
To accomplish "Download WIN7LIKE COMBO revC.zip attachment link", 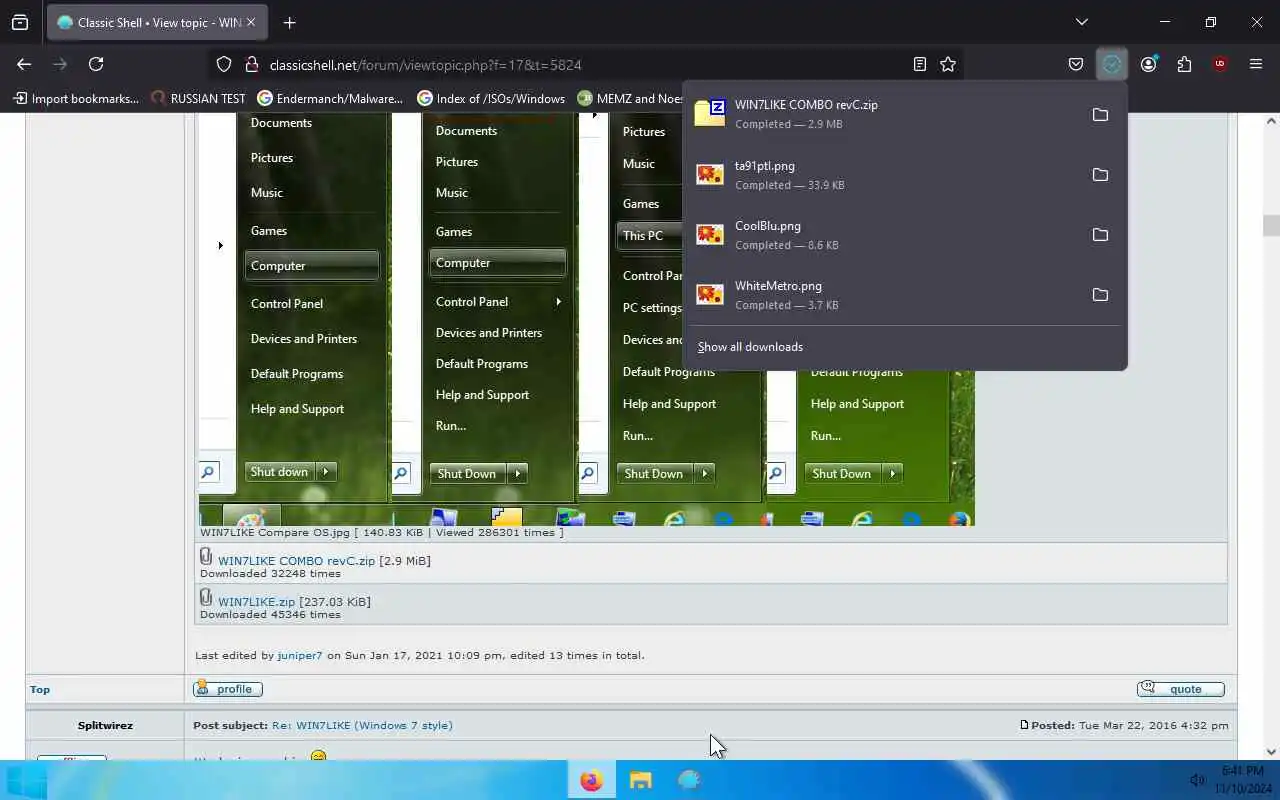I will [x=296, y=561].
